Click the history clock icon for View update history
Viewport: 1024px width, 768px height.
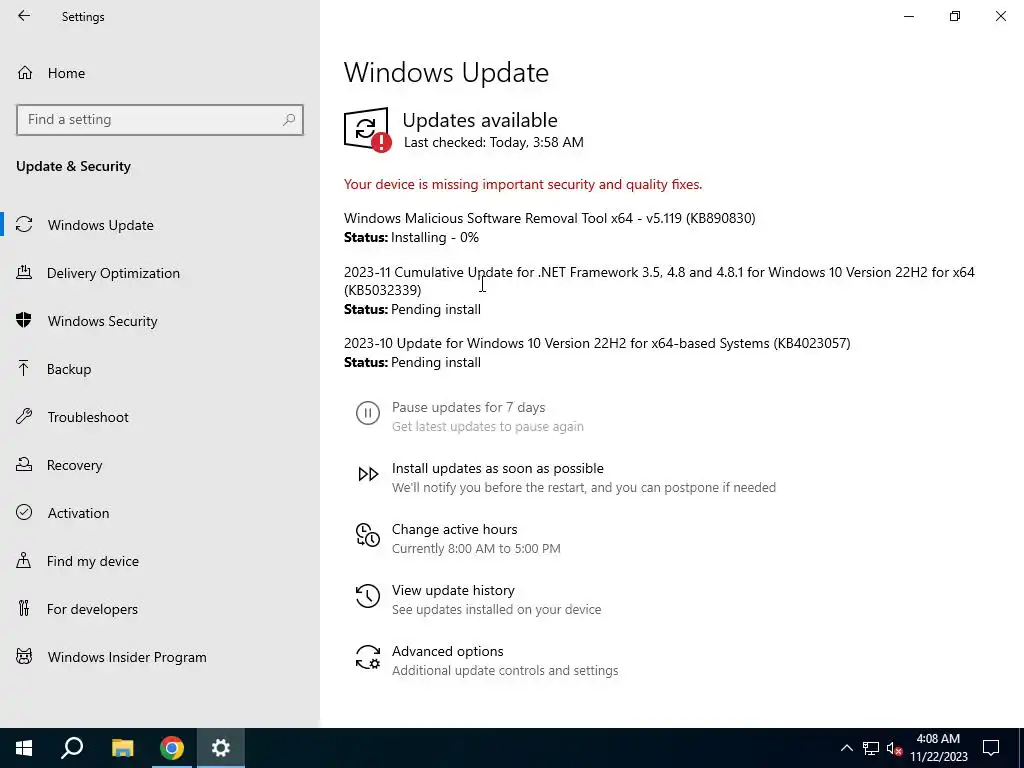(368, 596)
